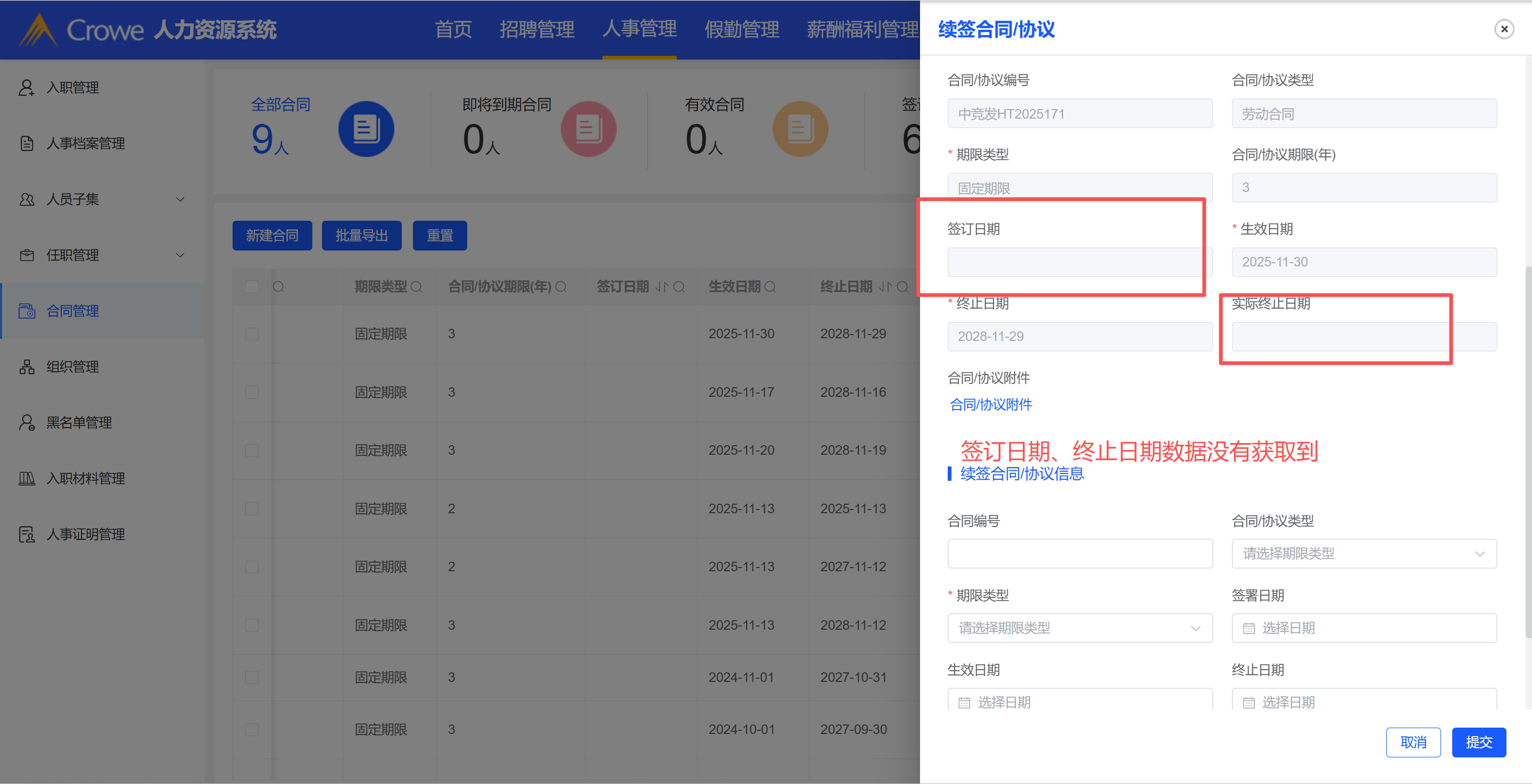
Task: Toggle the select-all checkbox in table header
Action: [252, 287]
